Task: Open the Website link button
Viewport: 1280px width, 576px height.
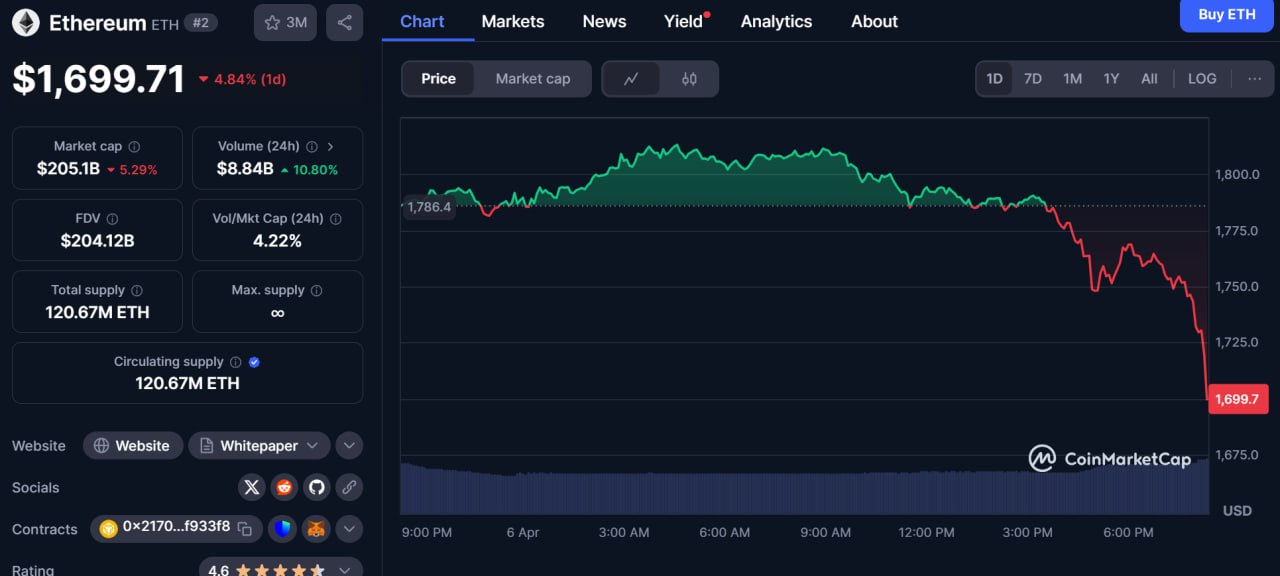Action: tap(133, 446)
